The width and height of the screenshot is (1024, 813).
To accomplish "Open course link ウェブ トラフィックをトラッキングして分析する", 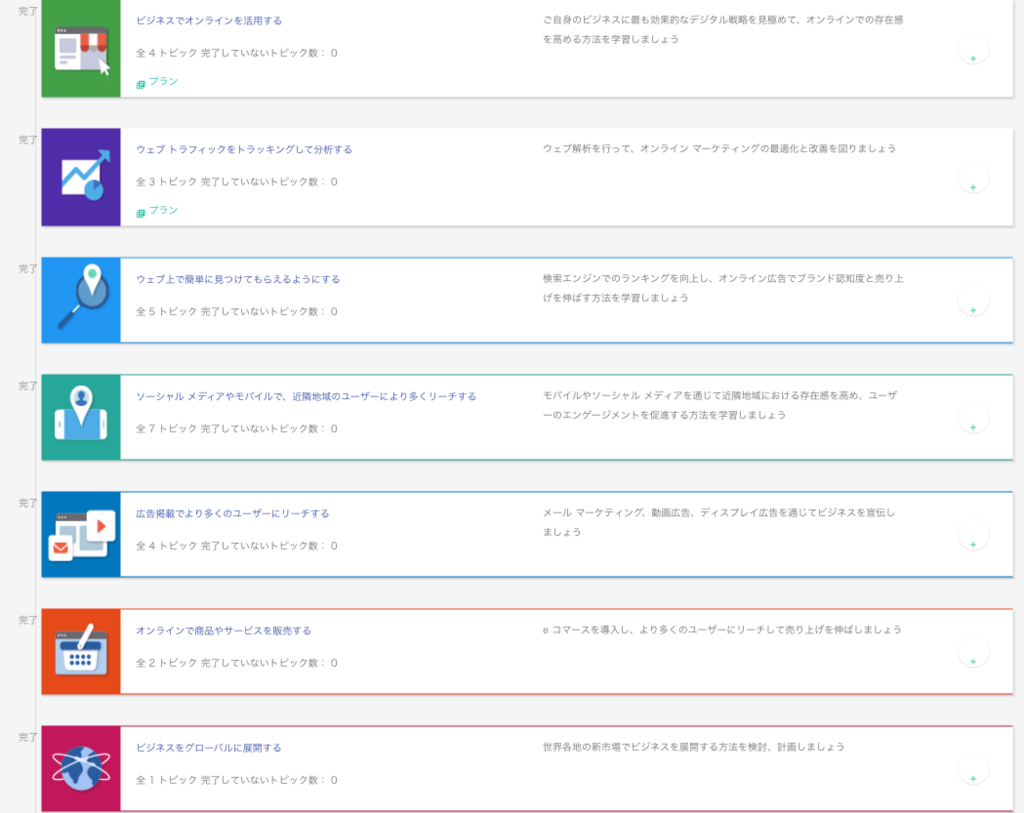I will pos(244,150).
